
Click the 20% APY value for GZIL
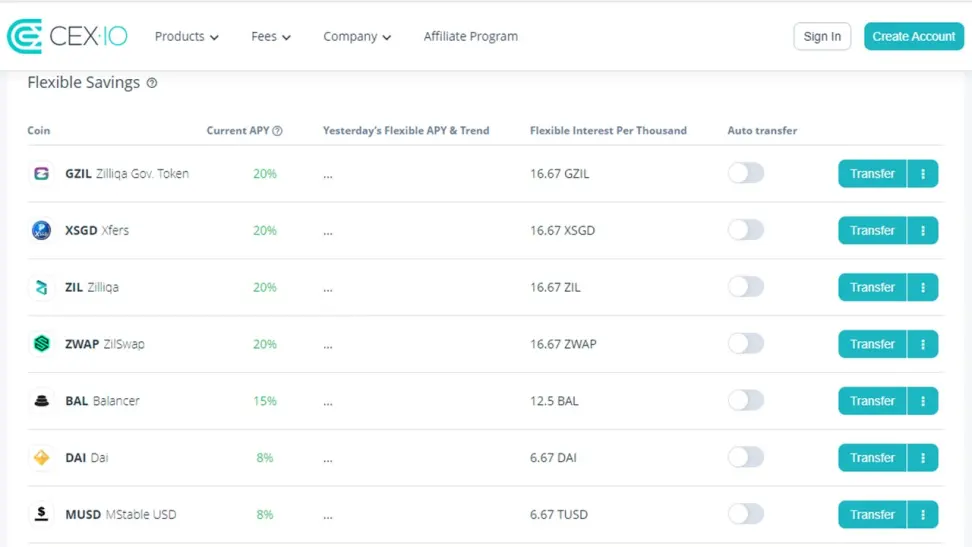click(x=265, y=174)
